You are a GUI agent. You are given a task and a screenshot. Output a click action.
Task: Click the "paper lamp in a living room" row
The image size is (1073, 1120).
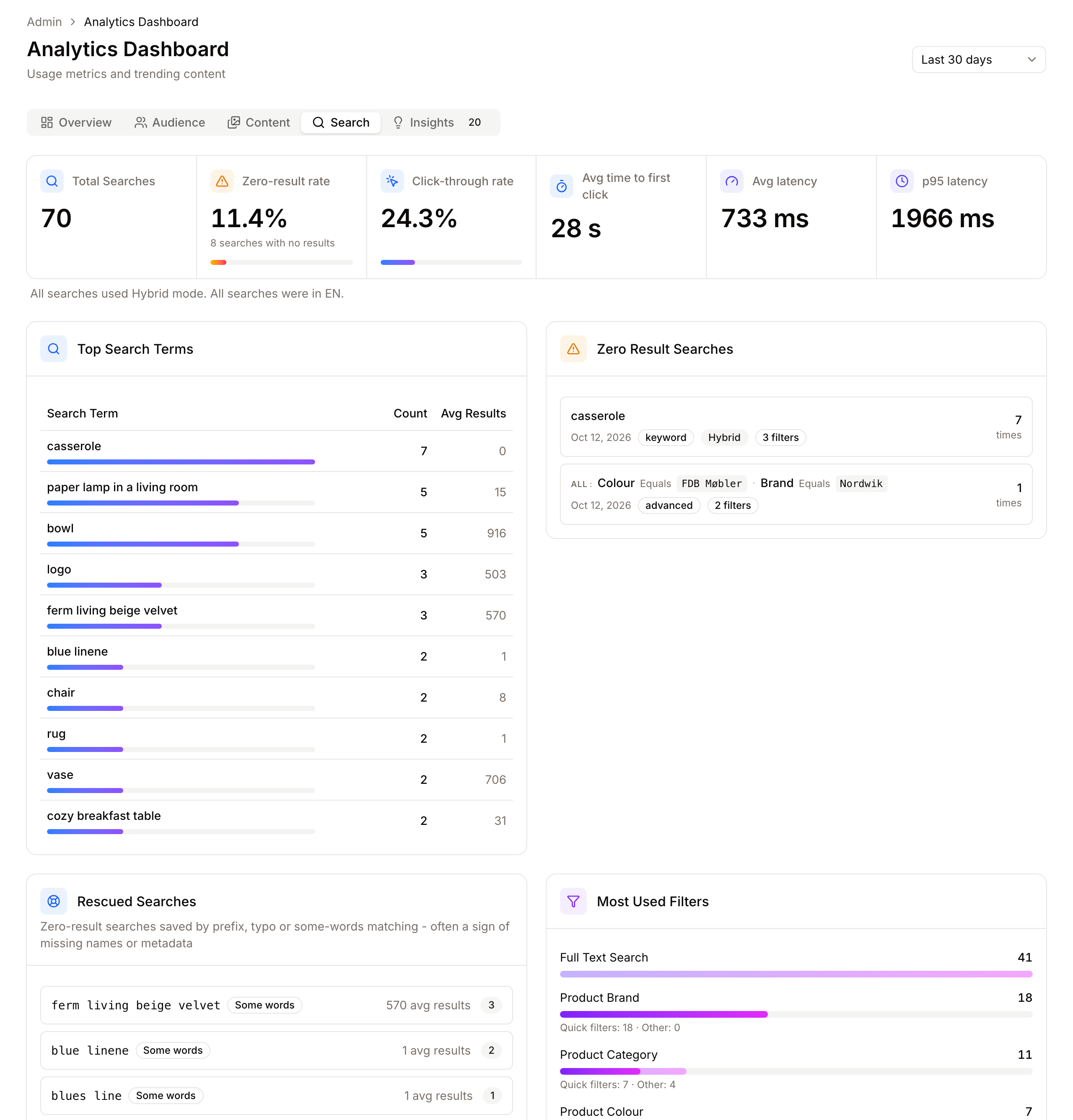pos(277,492)
